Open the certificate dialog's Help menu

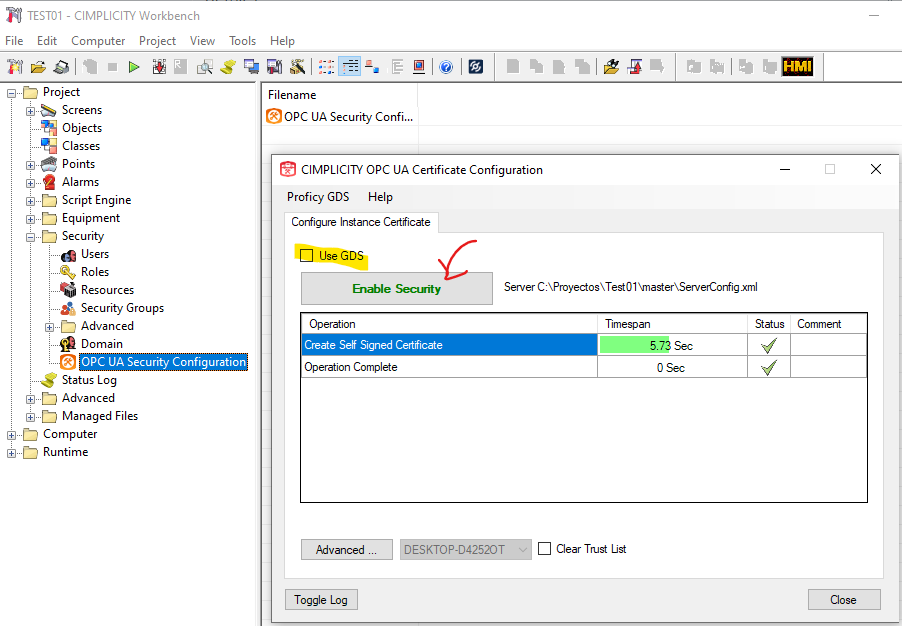(380, 197)
